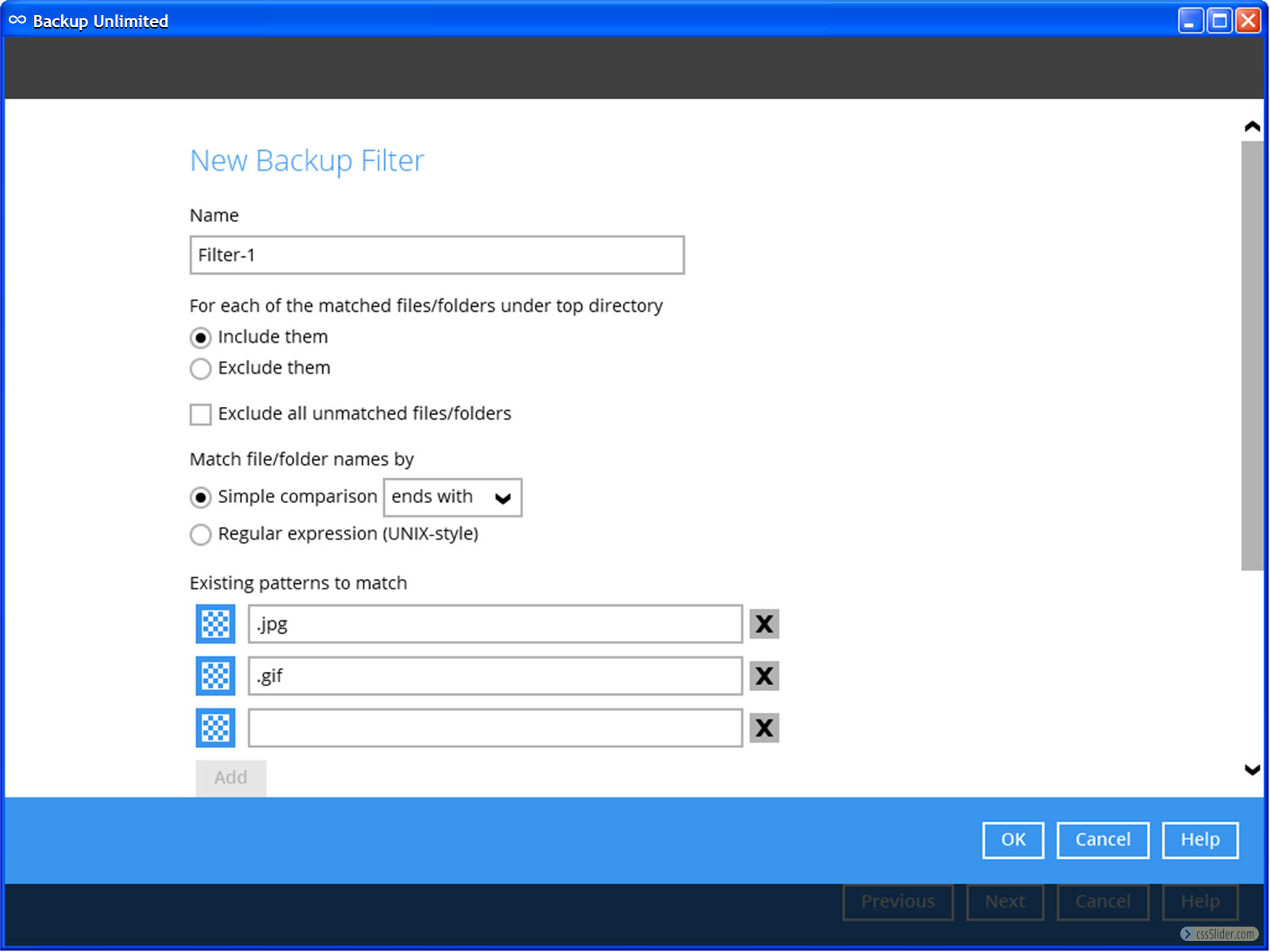Choose the Exclude them radio button

click(x=201, y=369)
